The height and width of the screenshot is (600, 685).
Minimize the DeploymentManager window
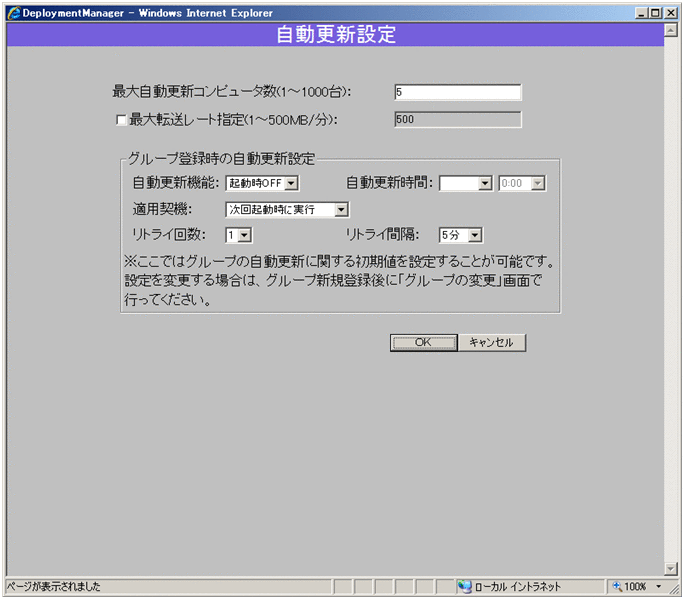[641, 13]
